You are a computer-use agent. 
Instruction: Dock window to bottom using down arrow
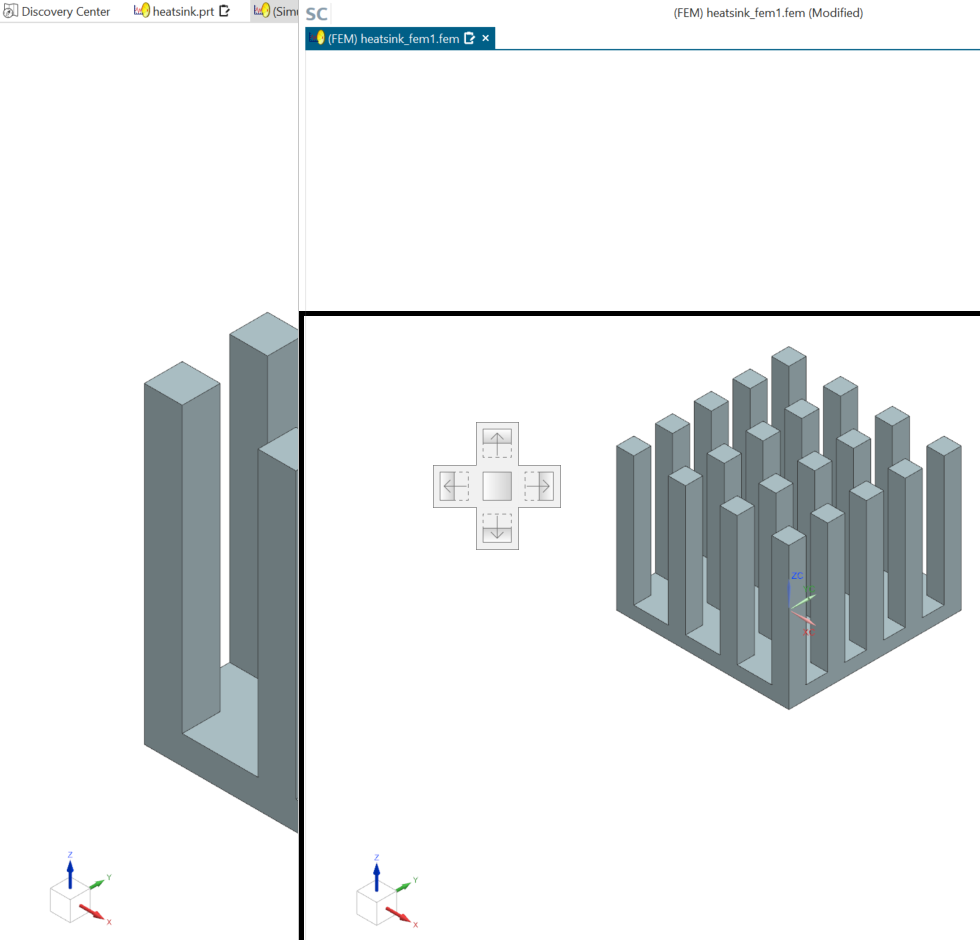[497, 528]
